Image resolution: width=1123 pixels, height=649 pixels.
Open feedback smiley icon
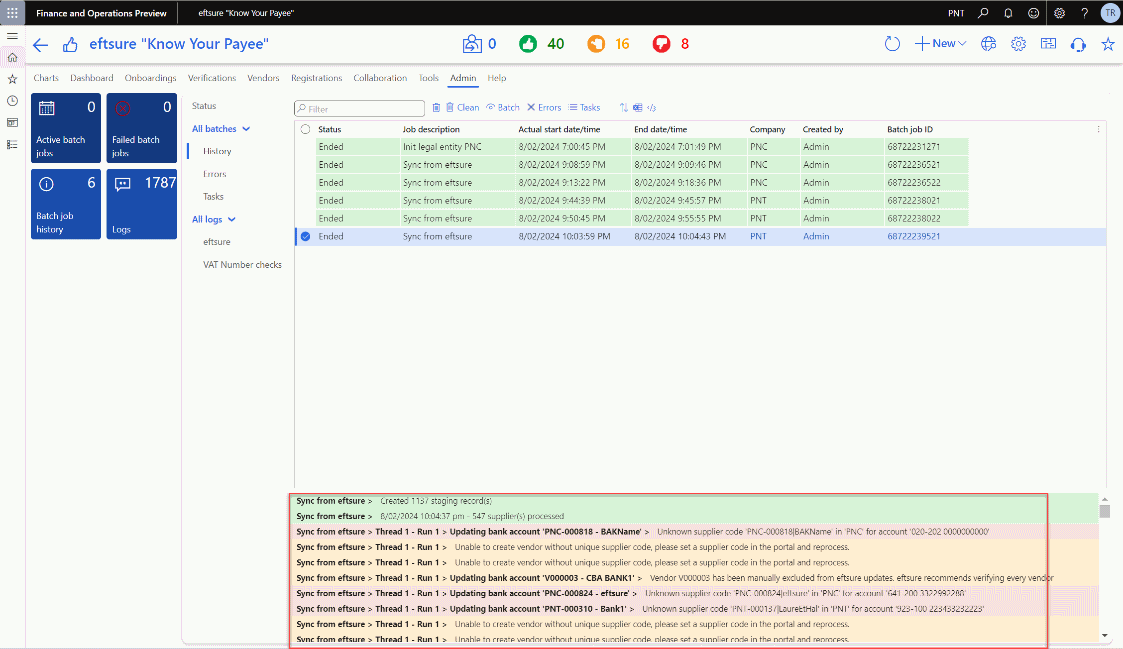[x=1033, y=13]
